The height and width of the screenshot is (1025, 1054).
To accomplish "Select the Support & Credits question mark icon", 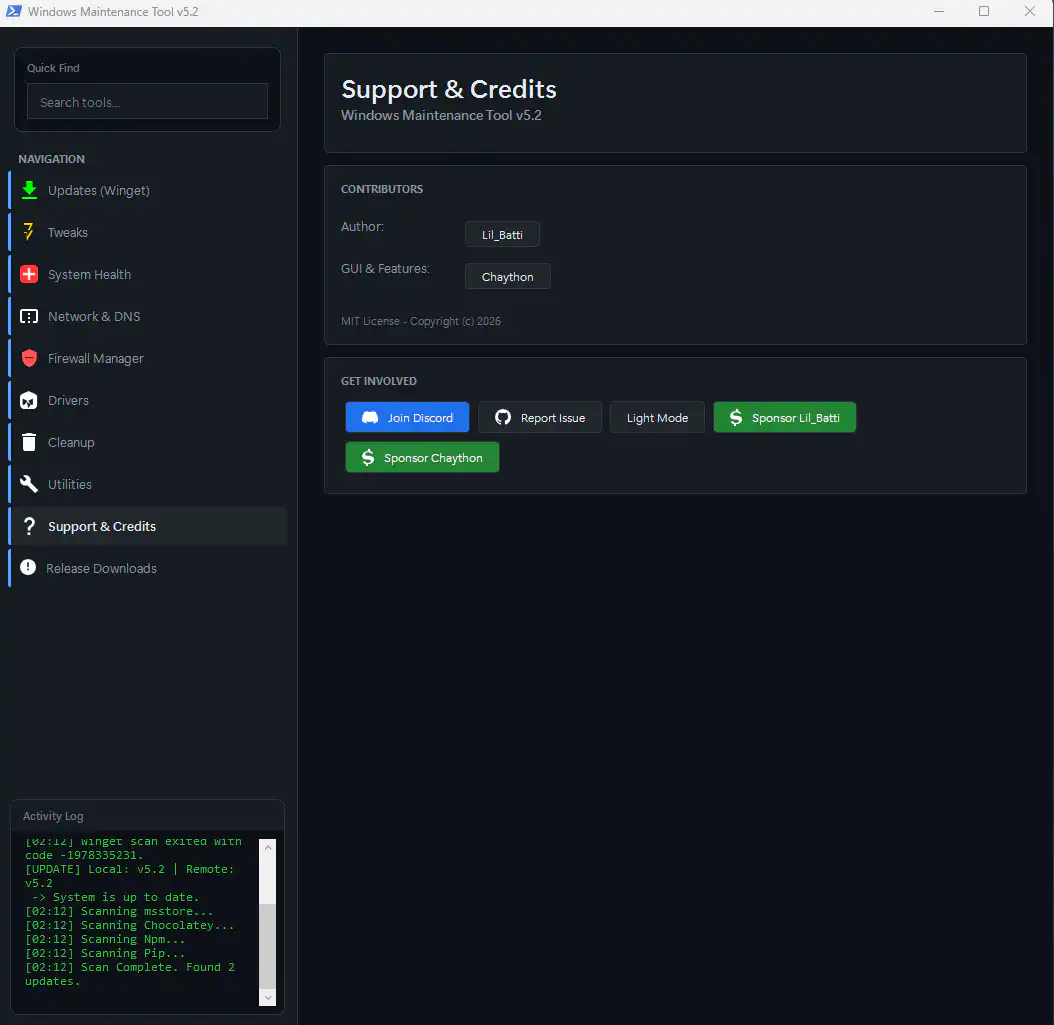I will 29,526.
